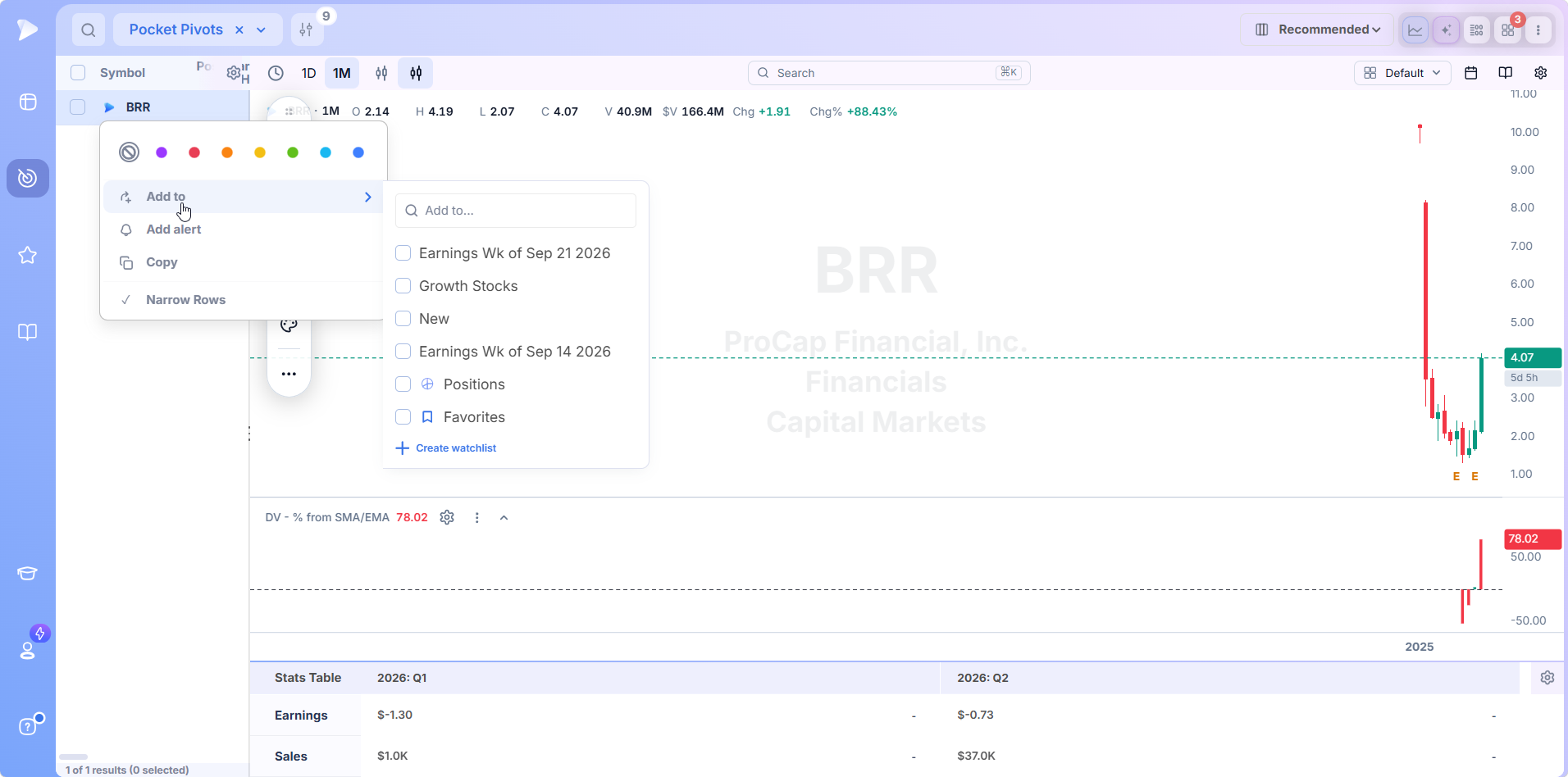Viewport: 1568px width, 777px height.
Task: Click the clock interval icon in chart toolbar
Action: (x=276, y=73)
